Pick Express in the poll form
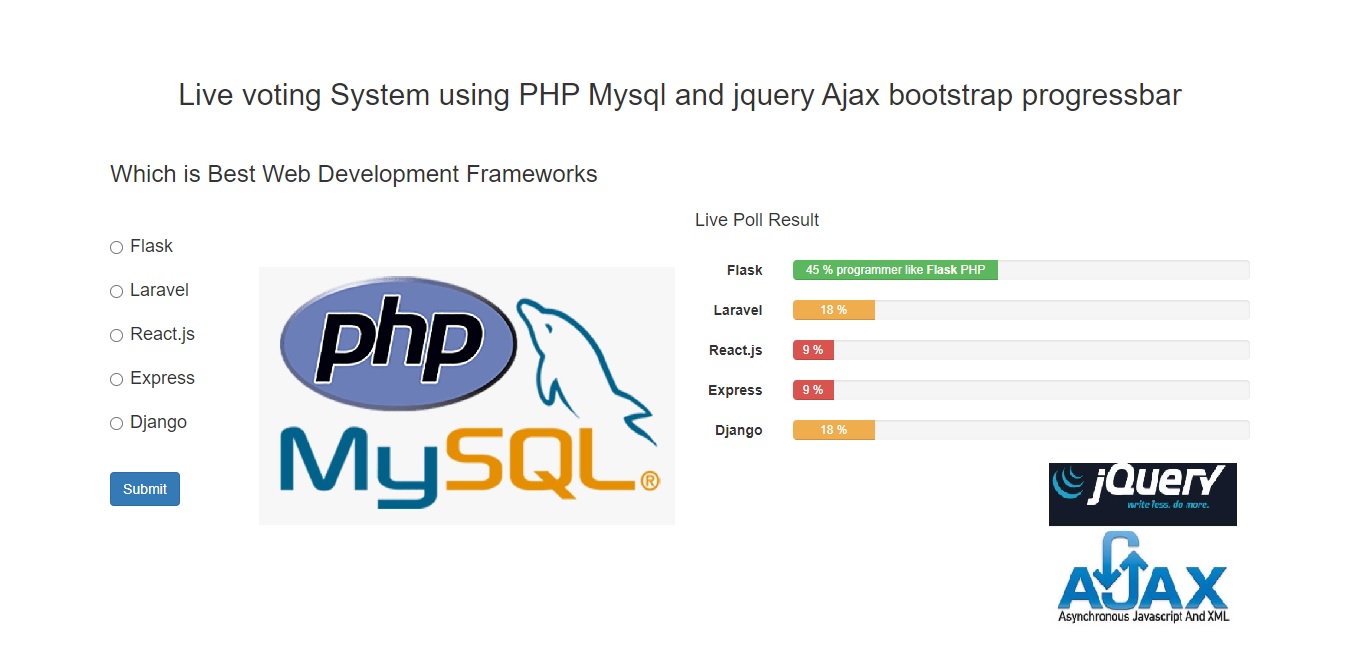 point(116,378)
